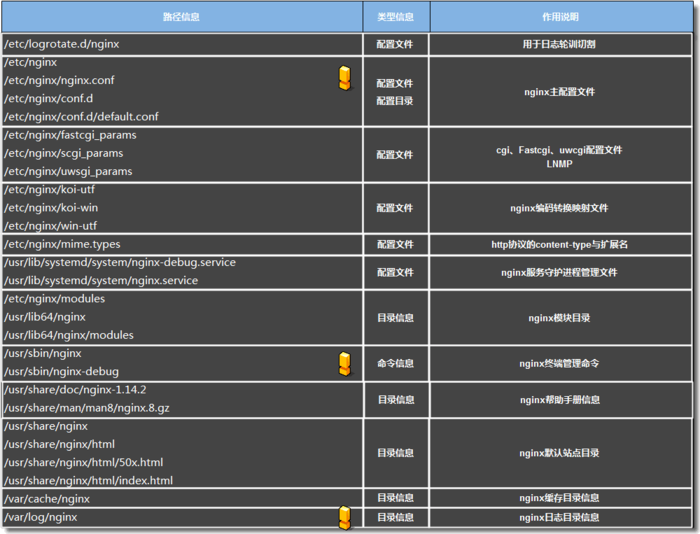The width and height of the screenshot is (700, 534).
Task: Click the /etc/logrotate.d/nginx path
Action: click(62, 44)
